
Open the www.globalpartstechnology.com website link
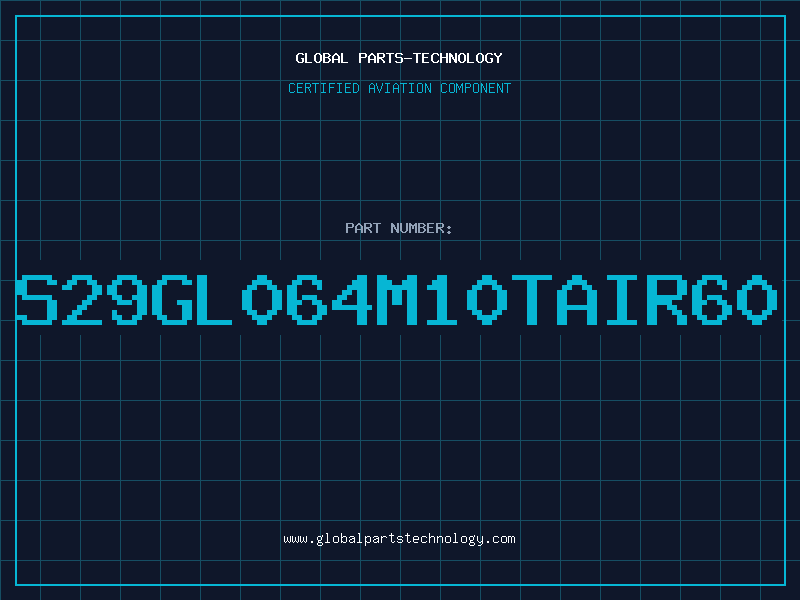coord(399,539)
